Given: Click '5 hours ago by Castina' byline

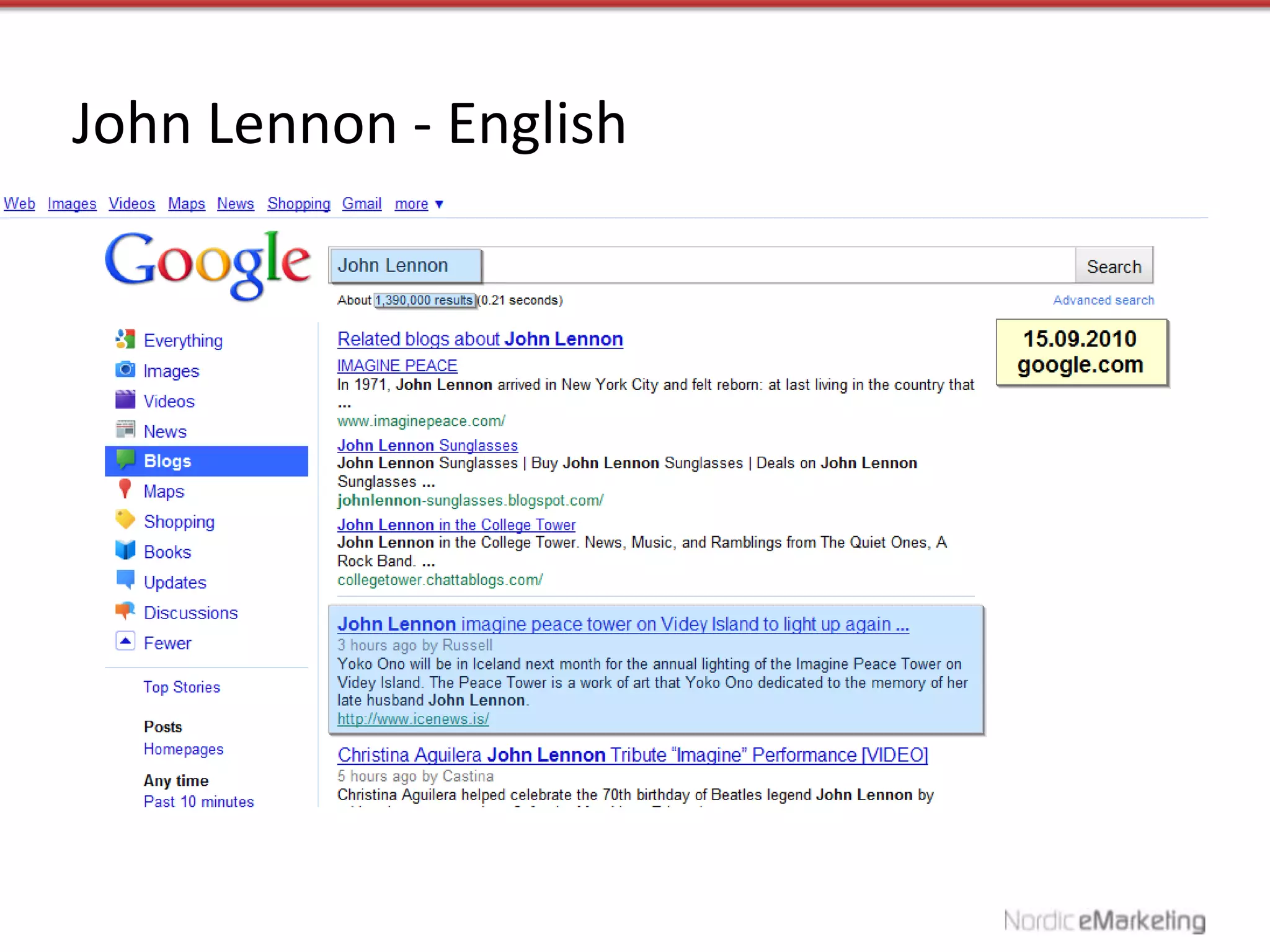Looking at the screenshot, I should tap(415, 776).
